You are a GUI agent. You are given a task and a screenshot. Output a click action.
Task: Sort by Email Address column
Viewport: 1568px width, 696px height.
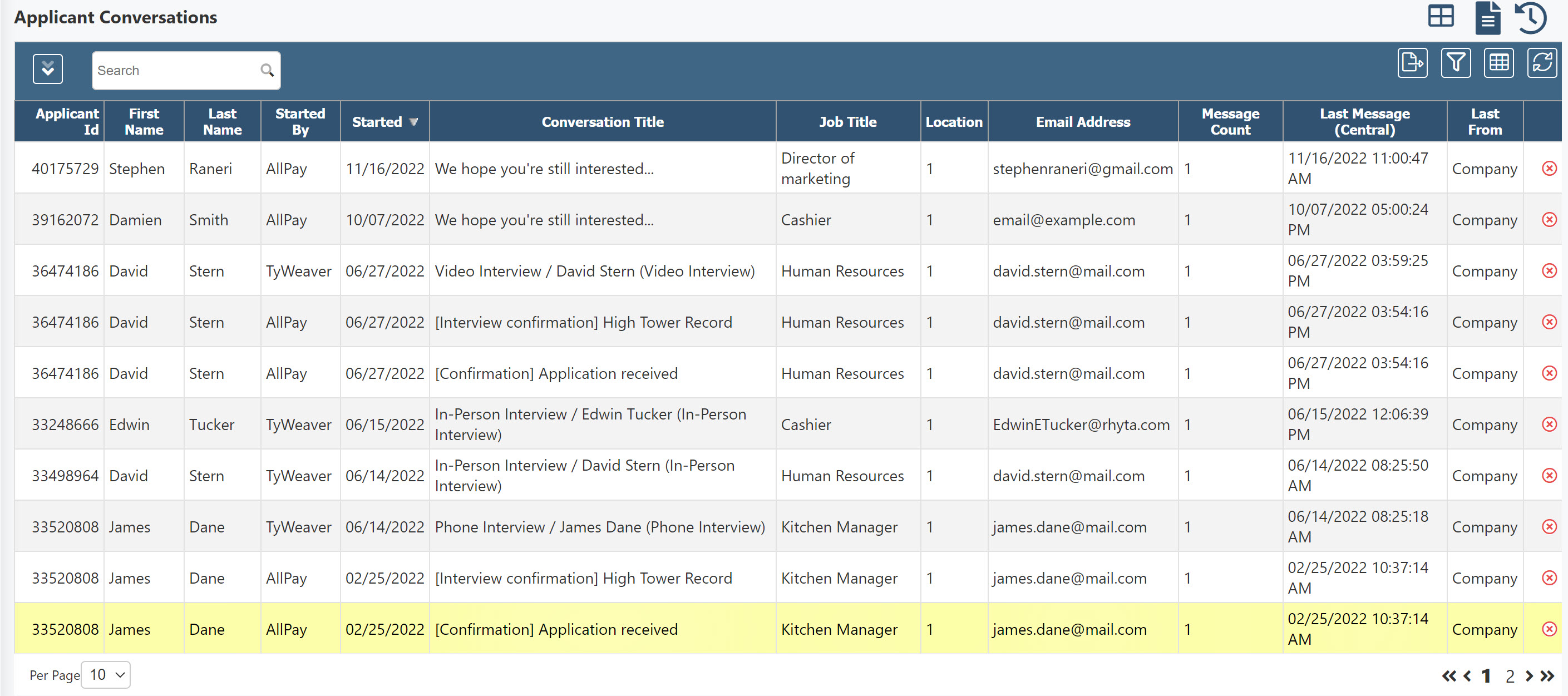[x=1083, y=122]
